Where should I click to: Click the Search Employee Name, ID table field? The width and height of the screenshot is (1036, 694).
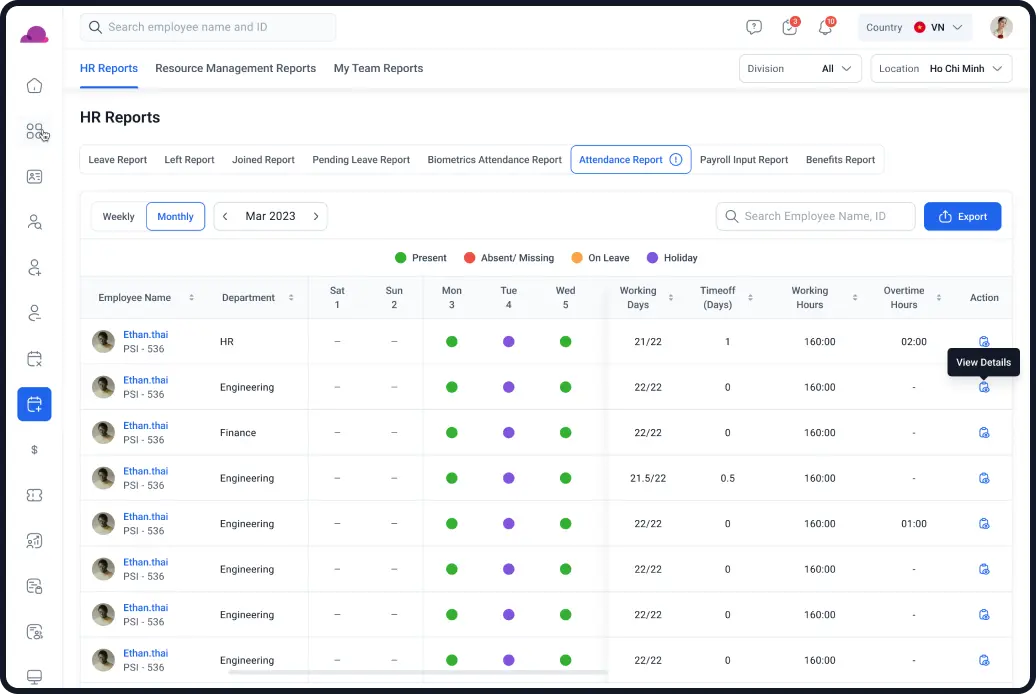pyautogui.click(x=815, y=216)
